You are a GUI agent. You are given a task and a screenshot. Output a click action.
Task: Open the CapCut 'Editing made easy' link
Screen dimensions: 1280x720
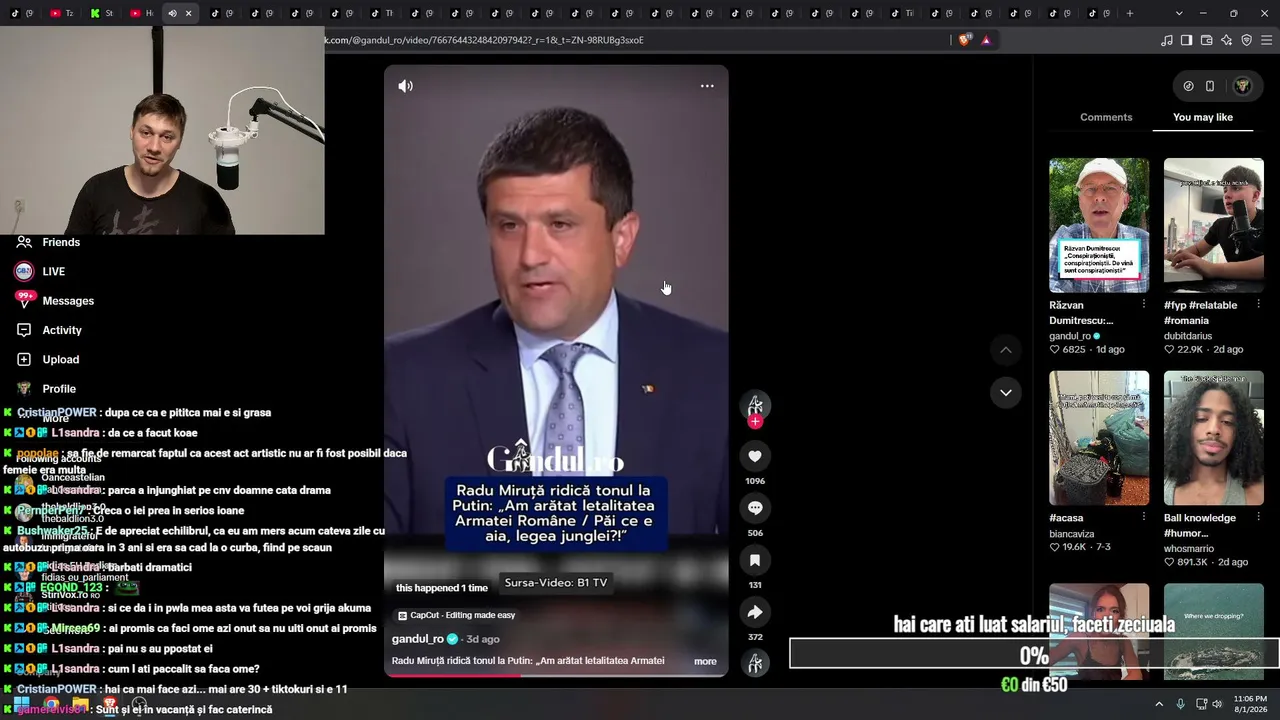pyautogui.click(x=456, y=615)
